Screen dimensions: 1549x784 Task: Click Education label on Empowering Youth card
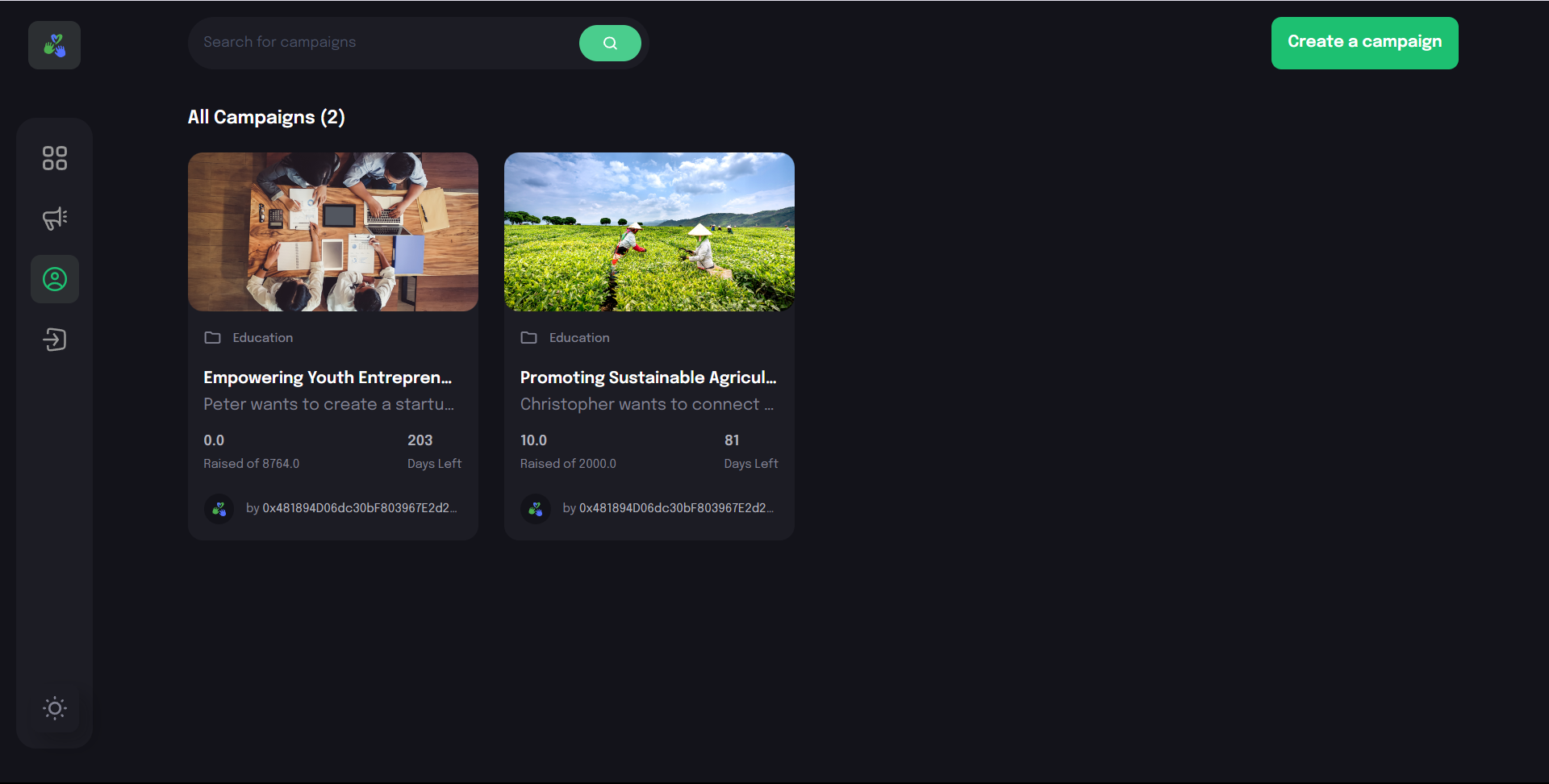tap(263, 337)
